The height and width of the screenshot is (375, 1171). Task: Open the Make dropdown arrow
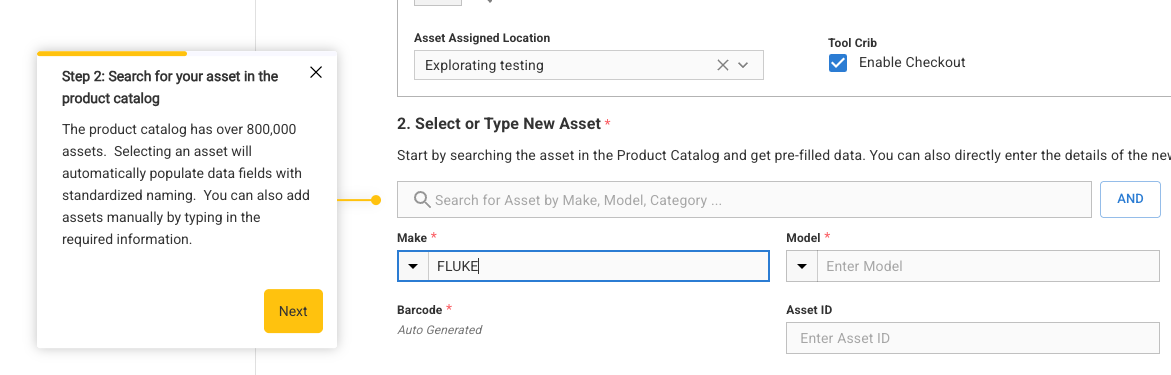pos(413,266)
